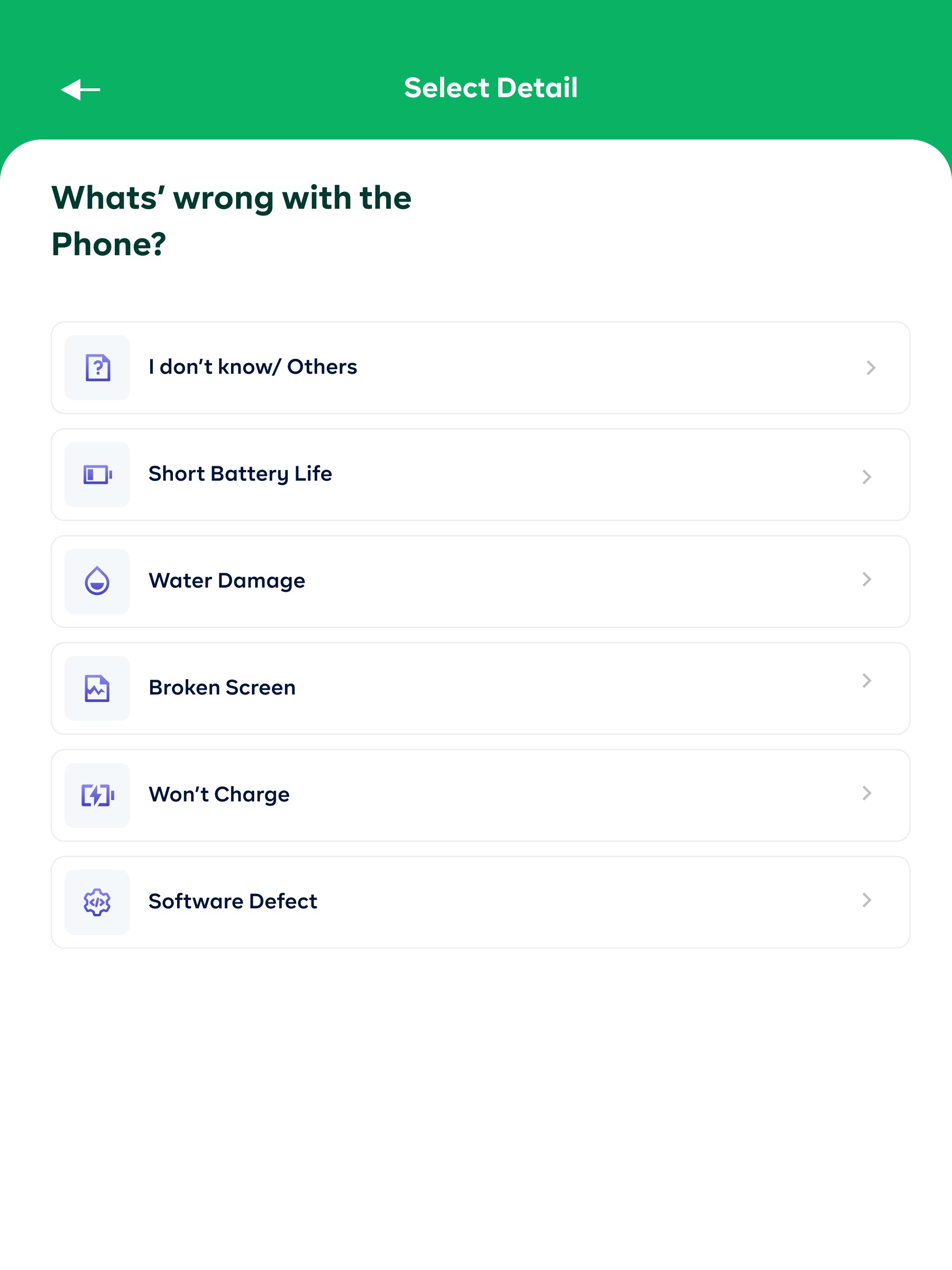Select "Water Damage" as the issue
Image resolution: width=952 pixels, height=1270 pixels.
point(227,581)
